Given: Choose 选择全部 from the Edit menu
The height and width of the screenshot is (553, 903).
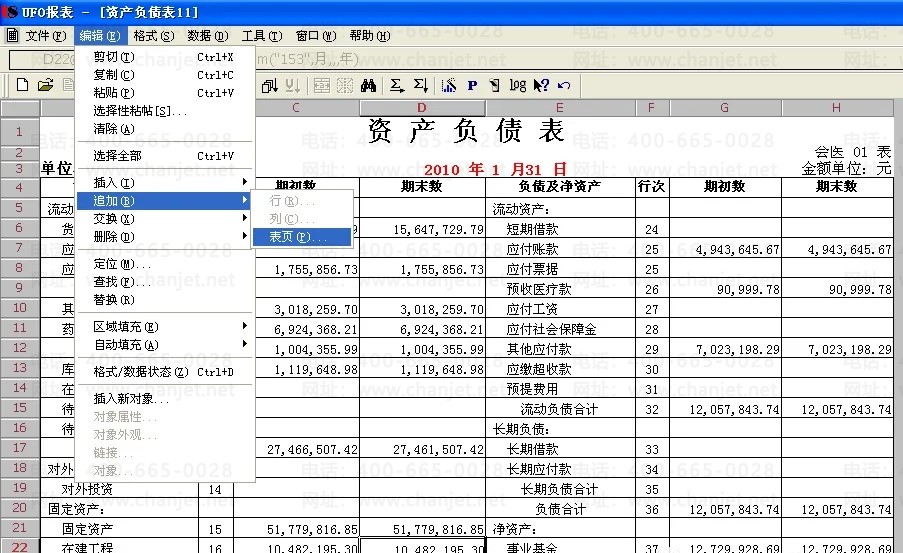Looking at the screenshot, I should (165, 156).
